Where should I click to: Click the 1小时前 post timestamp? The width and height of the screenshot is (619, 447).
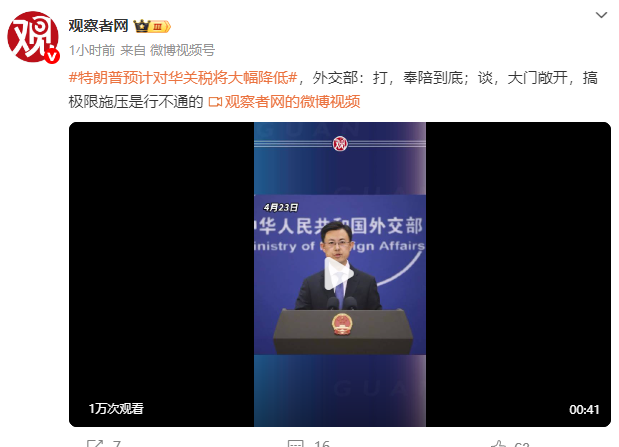pyautogui.click(x=92, y=50)
